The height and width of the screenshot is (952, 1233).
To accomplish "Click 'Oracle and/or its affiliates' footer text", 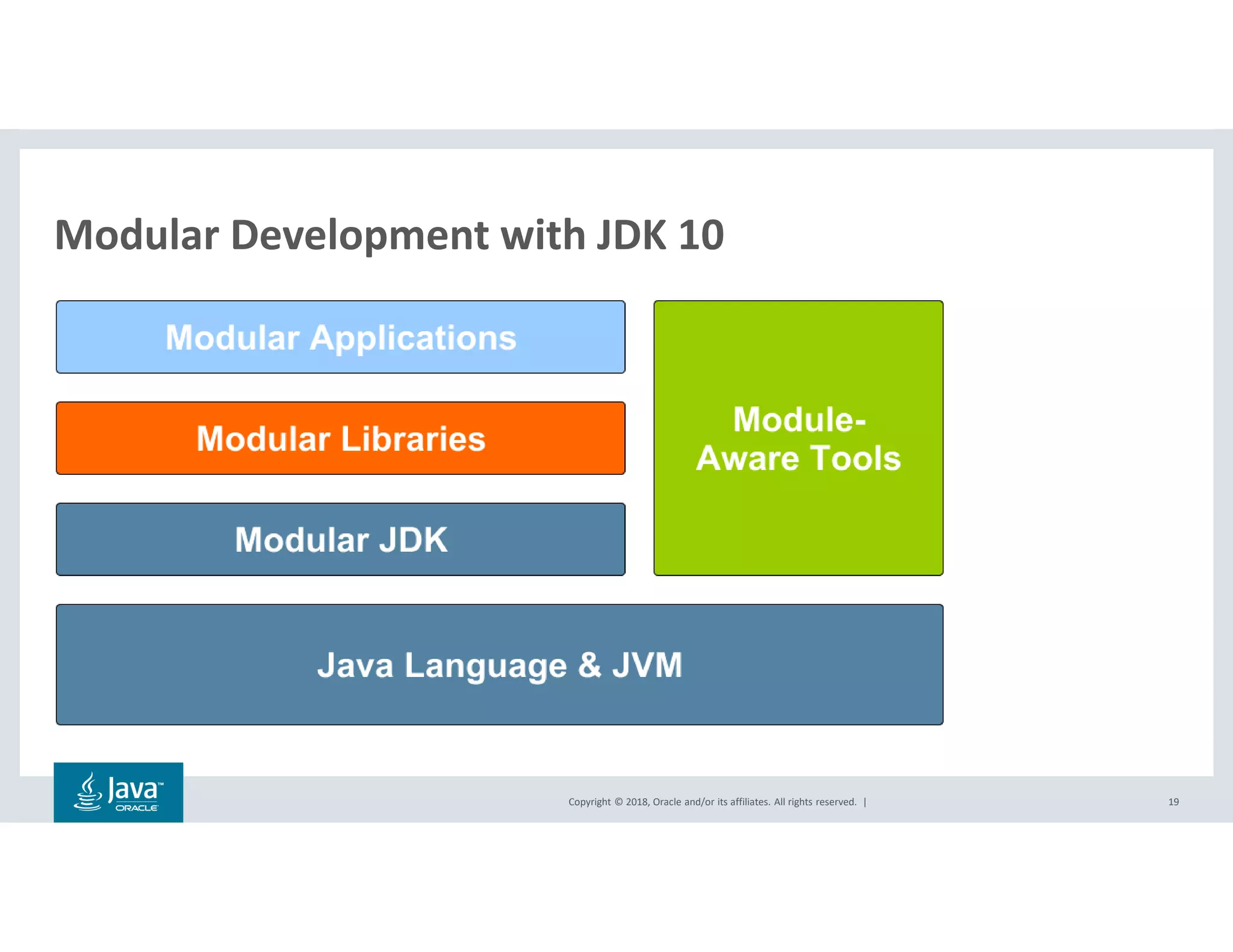I will [x=711, y=802].
